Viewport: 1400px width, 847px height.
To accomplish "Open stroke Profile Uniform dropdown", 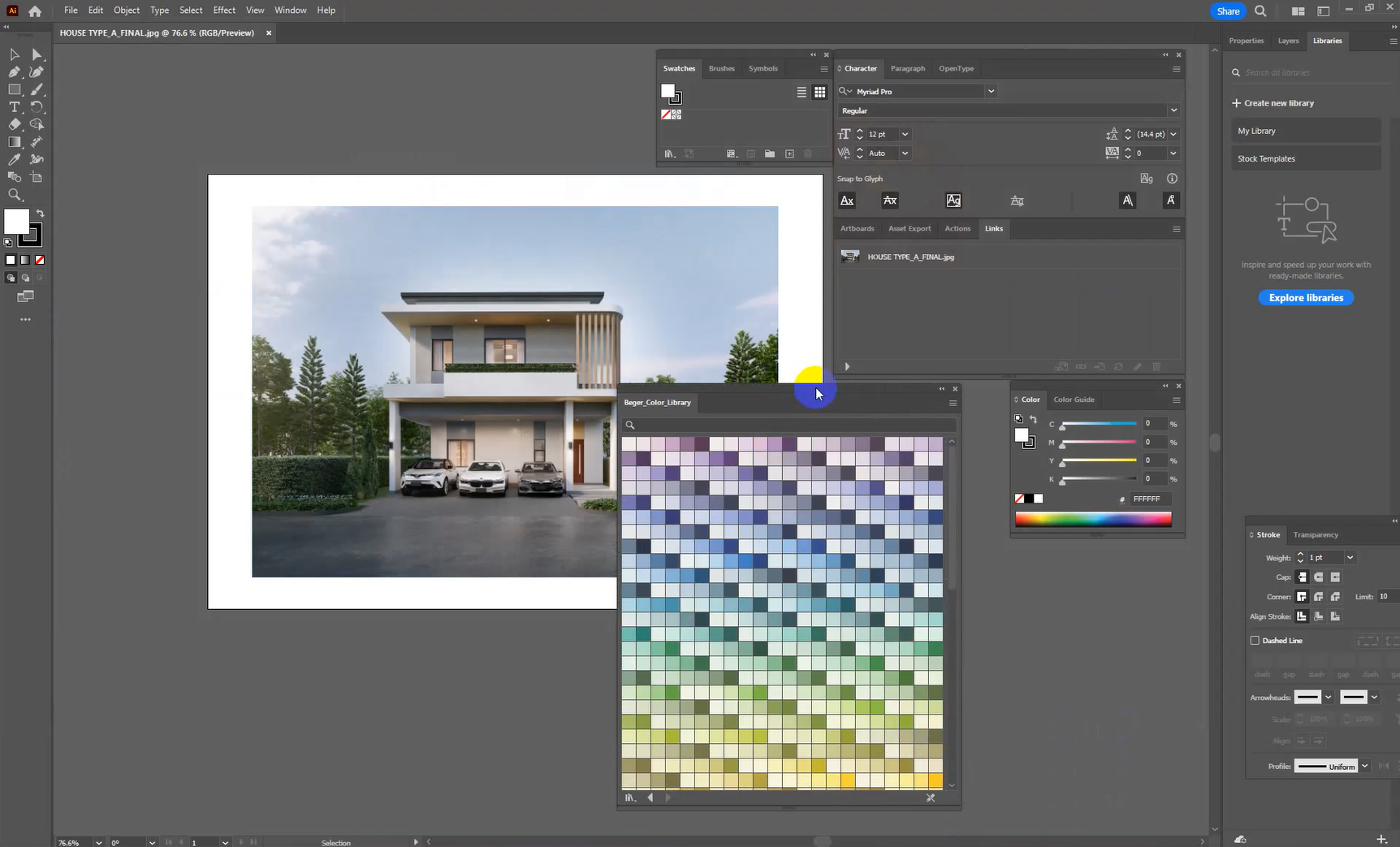I will click(1364, 766).
